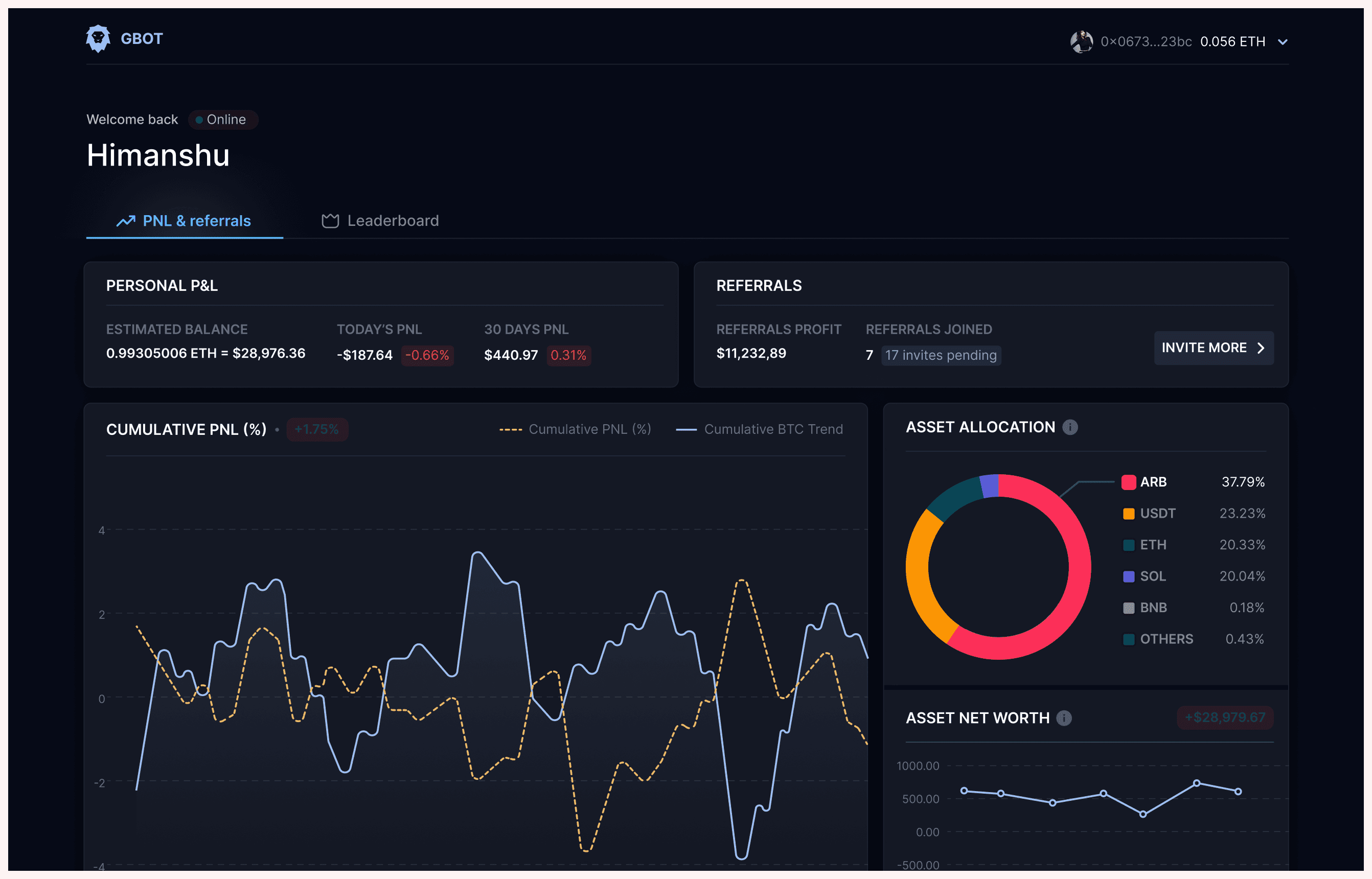Click the GBOT lion logo icon

tap(98, 39)
